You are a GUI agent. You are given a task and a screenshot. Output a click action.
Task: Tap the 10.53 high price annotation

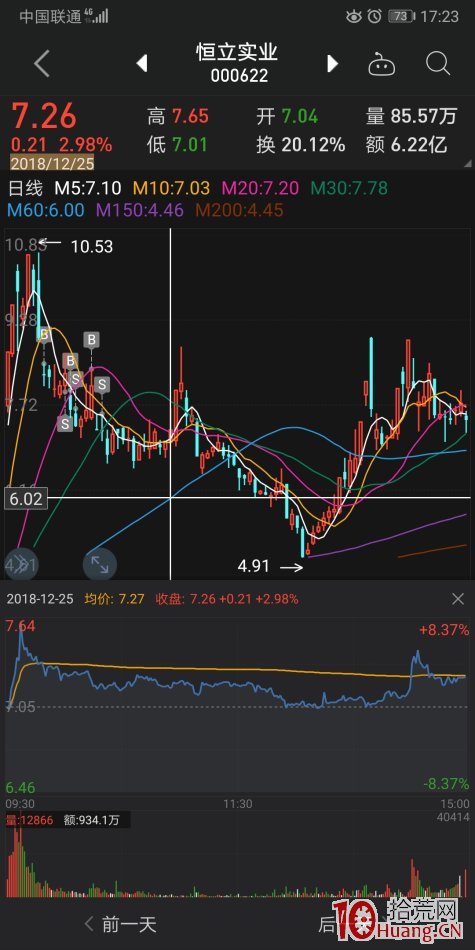91,246
